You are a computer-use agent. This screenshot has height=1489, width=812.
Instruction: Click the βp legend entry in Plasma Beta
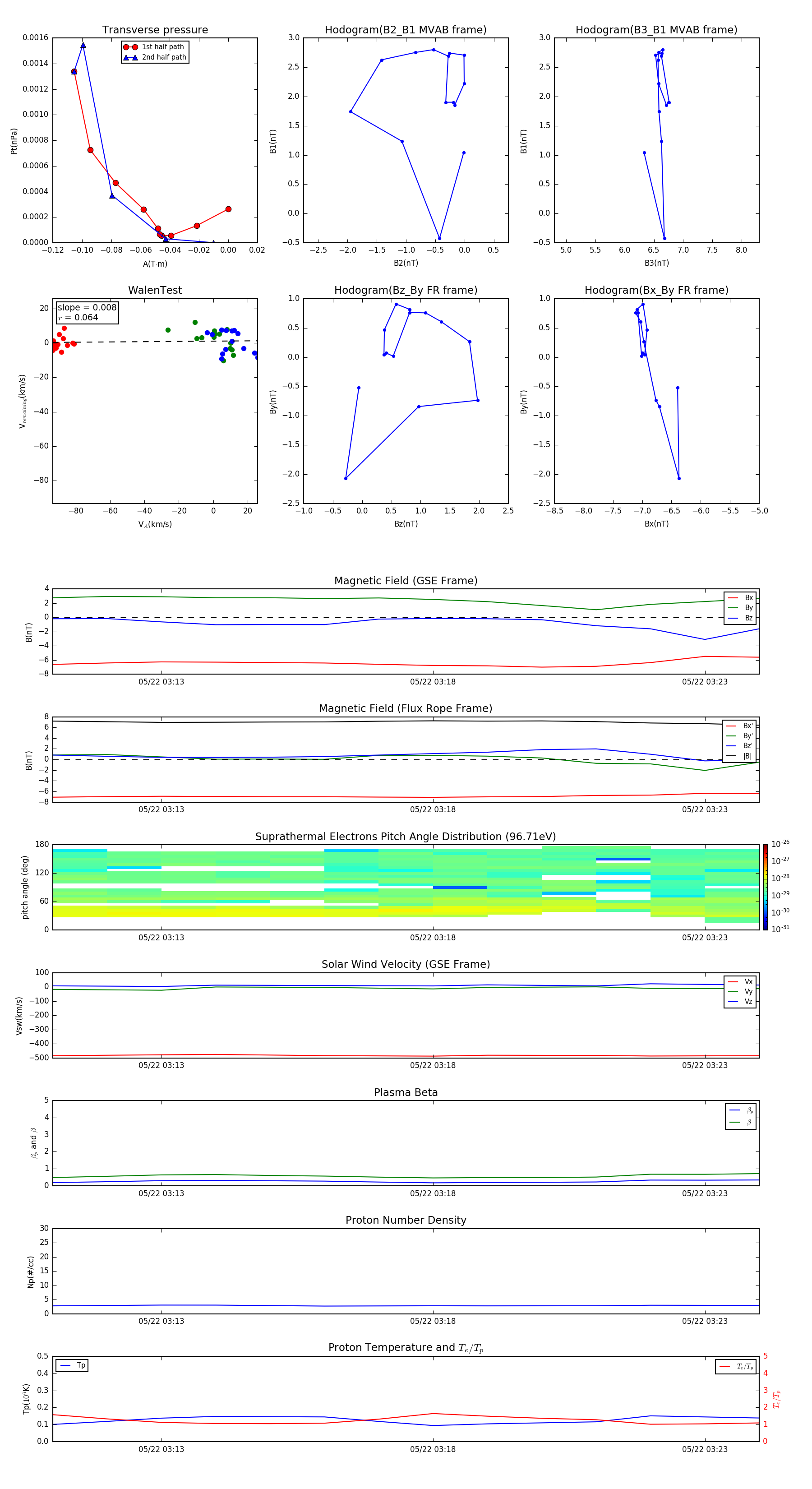(740, 1110)
